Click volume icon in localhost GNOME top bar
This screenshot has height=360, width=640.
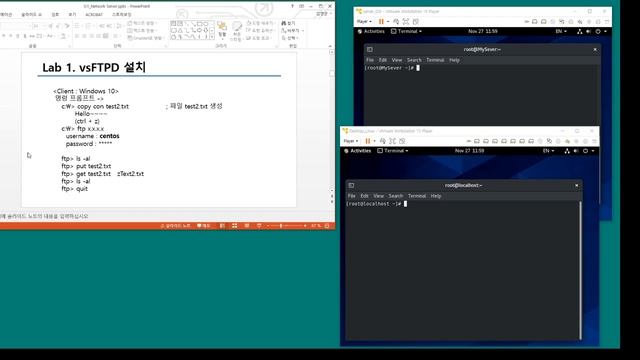tap(576, 151)
